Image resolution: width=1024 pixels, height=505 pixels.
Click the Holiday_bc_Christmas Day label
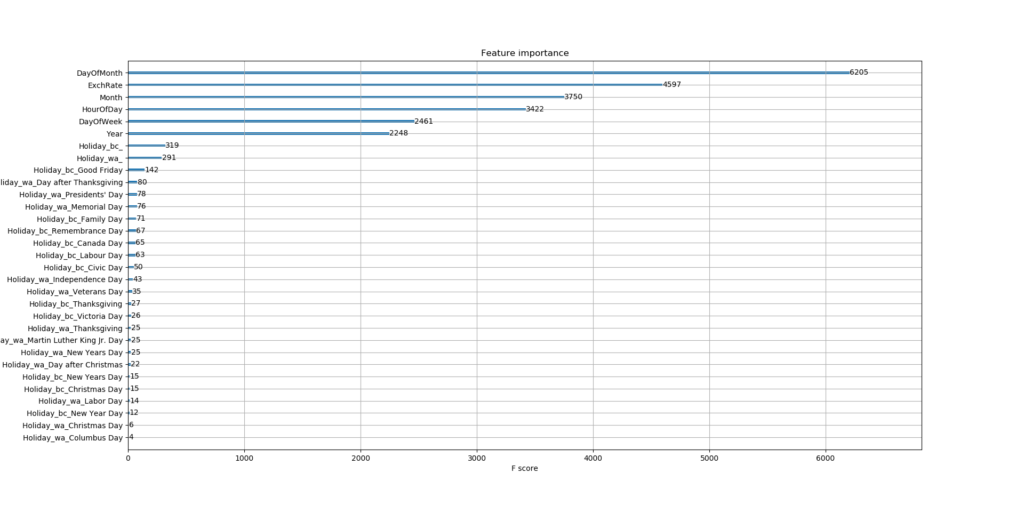coord(73,389)
